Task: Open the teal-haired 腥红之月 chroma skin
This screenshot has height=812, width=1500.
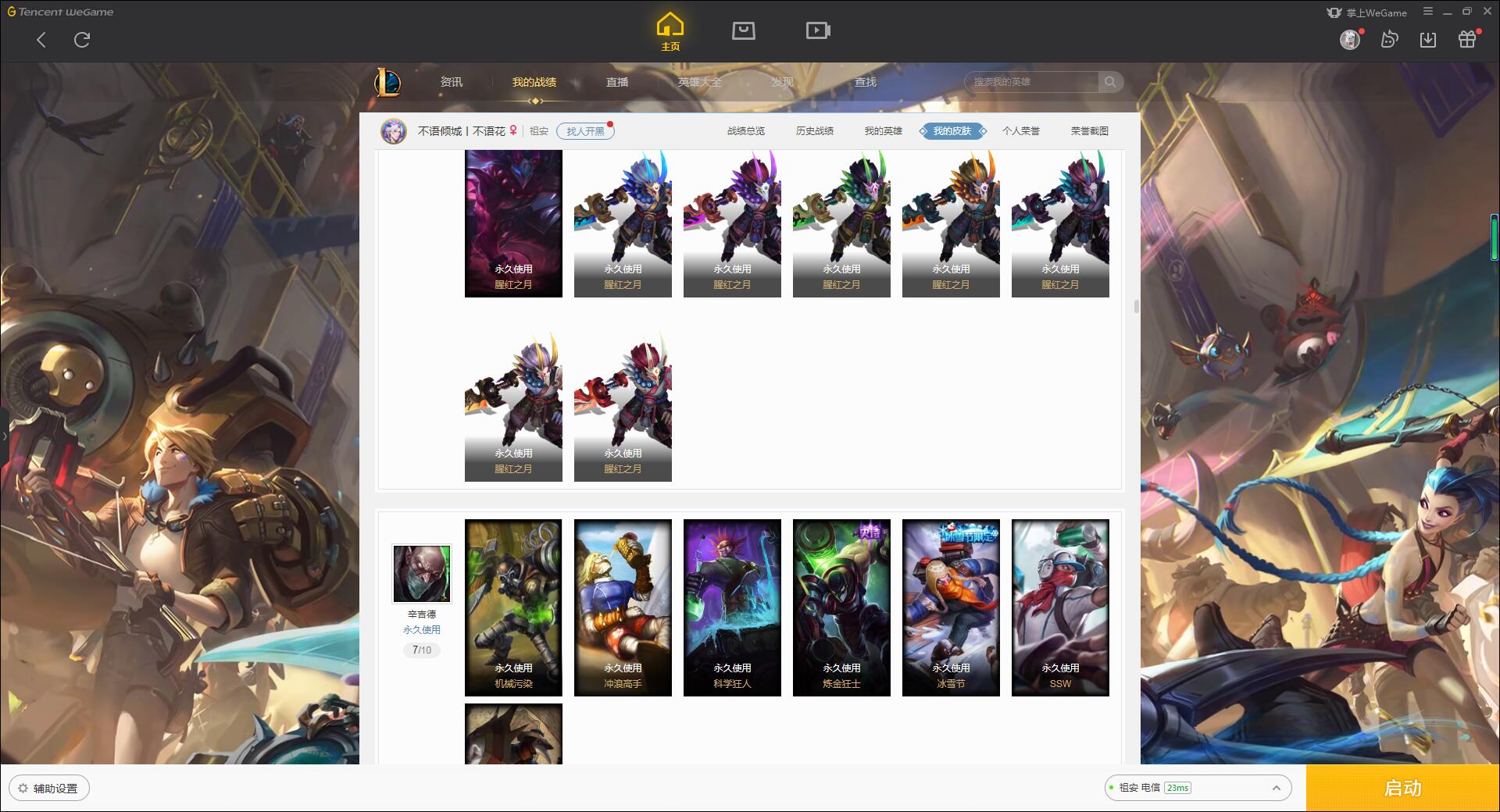Action: (1060, 224)
